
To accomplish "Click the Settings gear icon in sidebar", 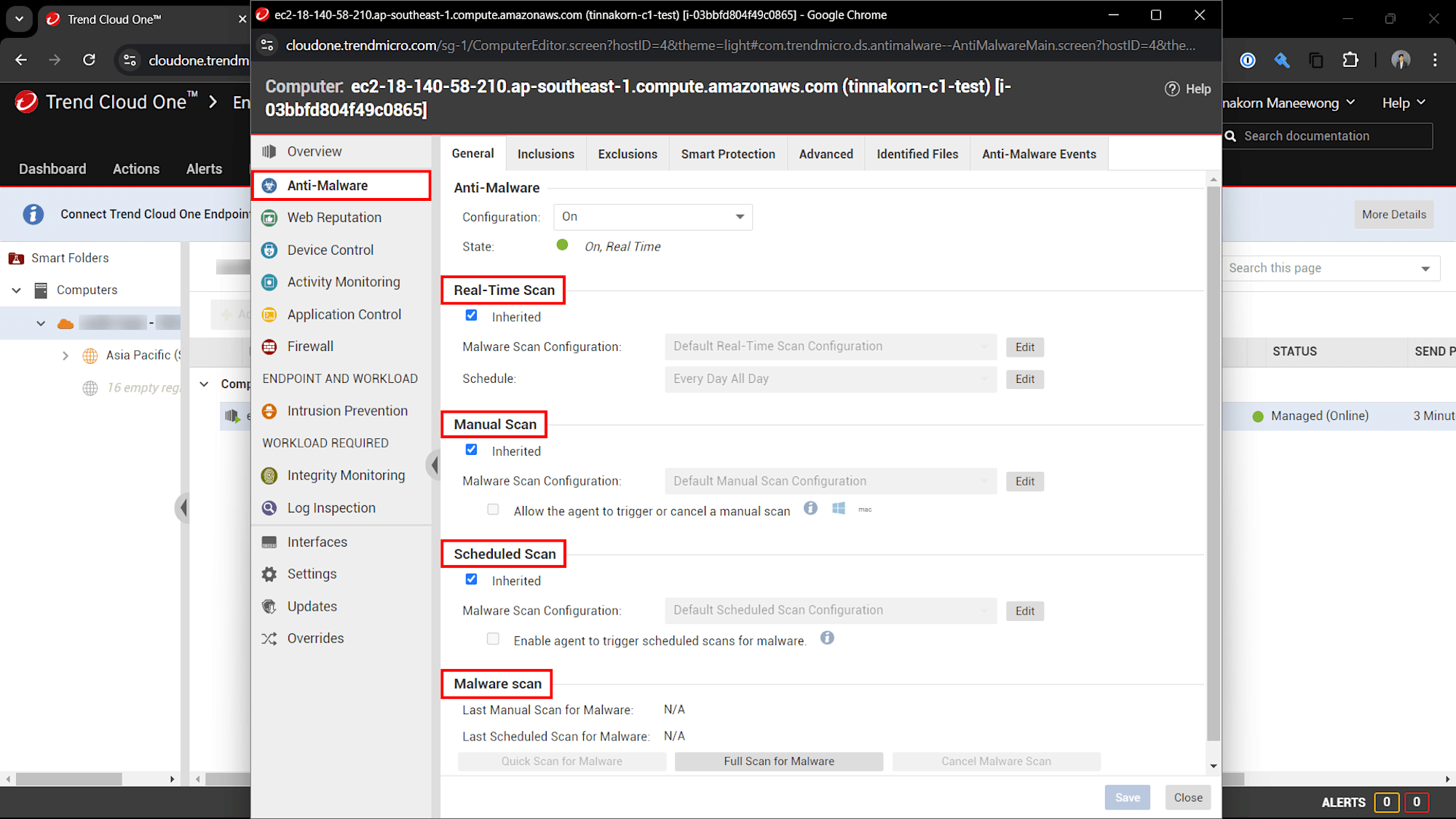I will [269, 574].
